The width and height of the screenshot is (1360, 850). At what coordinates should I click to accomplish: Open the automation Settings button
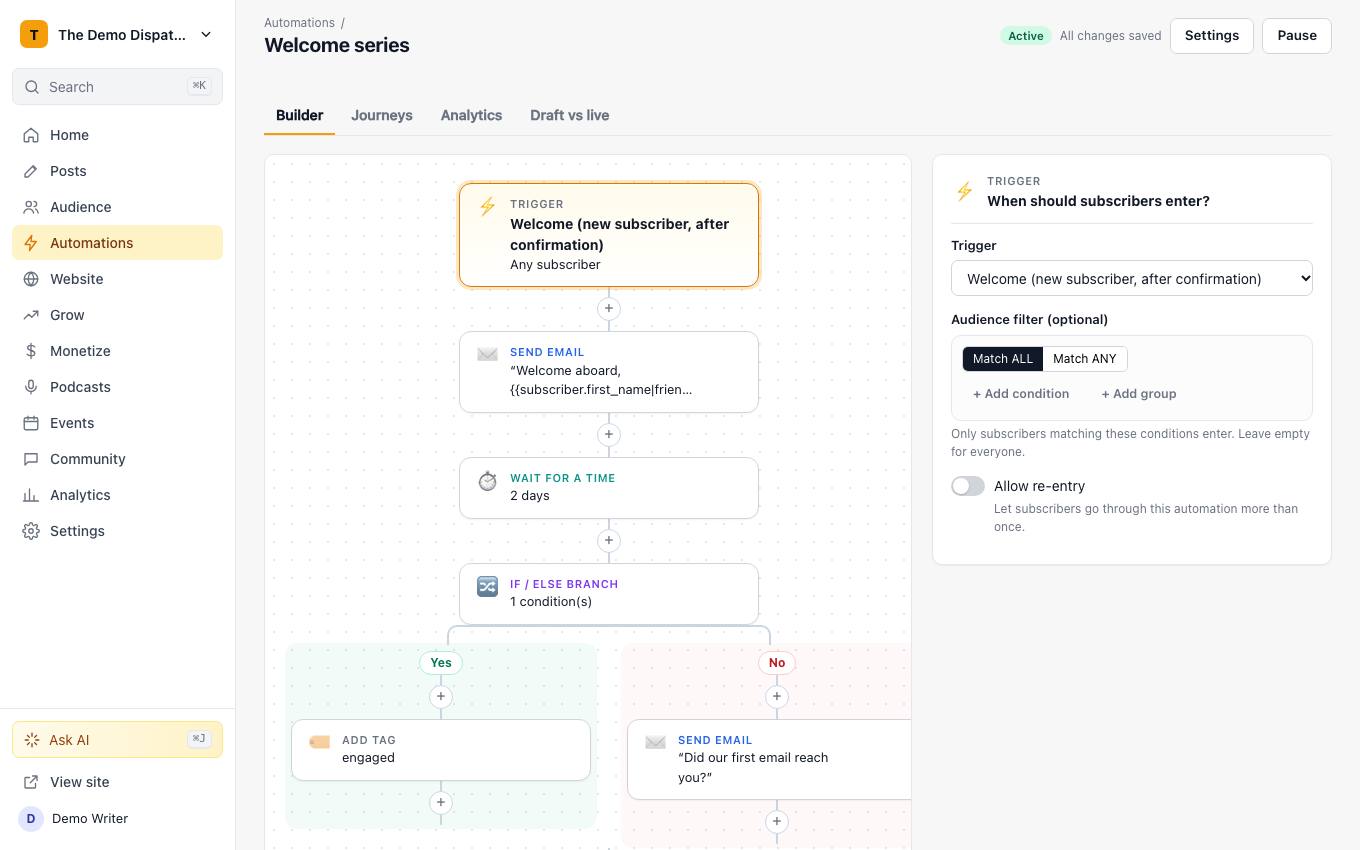1212,35
